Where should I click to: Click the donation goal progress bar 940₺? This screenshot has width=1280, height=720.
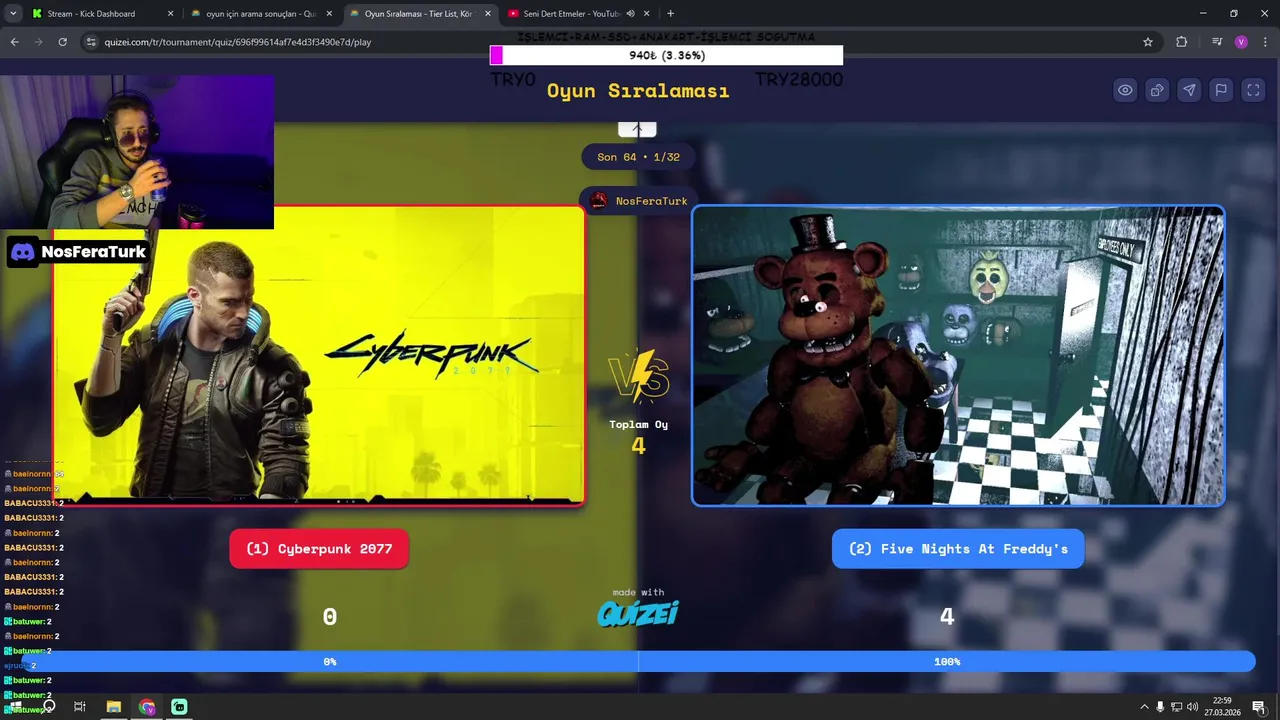[666, 55]
